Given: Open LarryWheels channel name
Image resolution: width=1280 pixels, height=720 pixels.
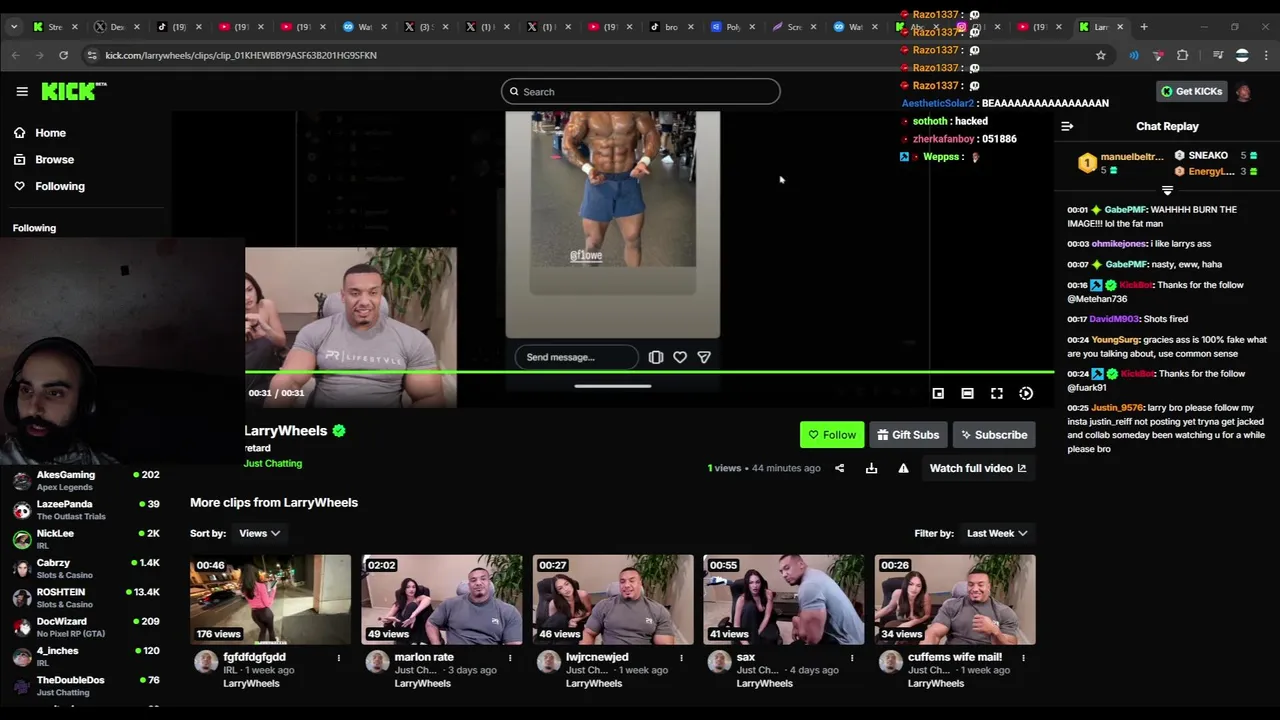Looking at the screenshot, I should point(286,431).
